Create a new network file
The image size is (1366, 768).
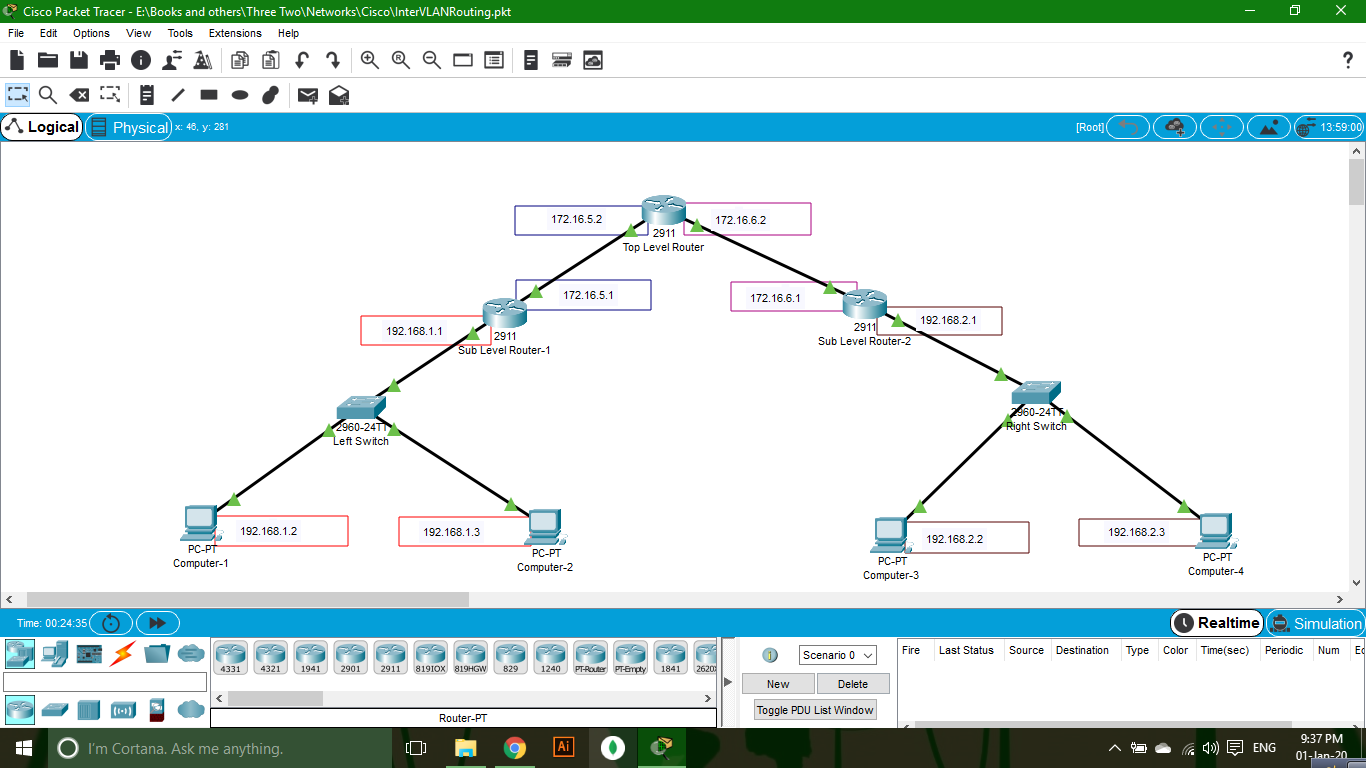click(17, 60)
